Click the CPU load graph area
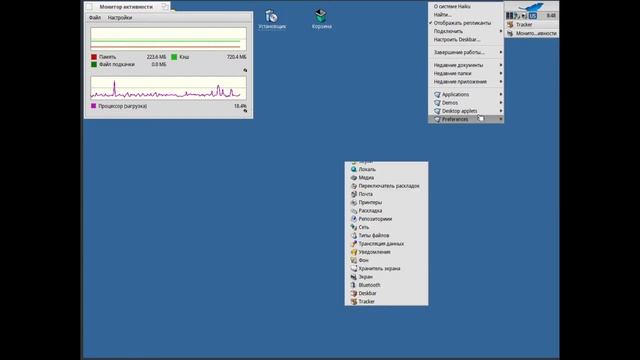 click(168, 88)
